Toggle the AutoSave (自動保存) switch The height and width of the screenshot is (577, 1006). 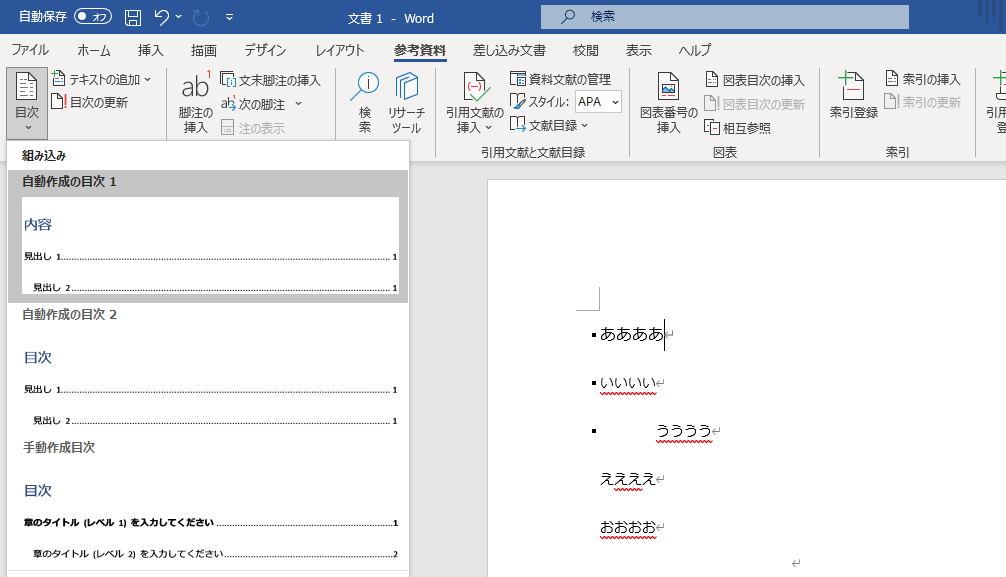[93, 17]
